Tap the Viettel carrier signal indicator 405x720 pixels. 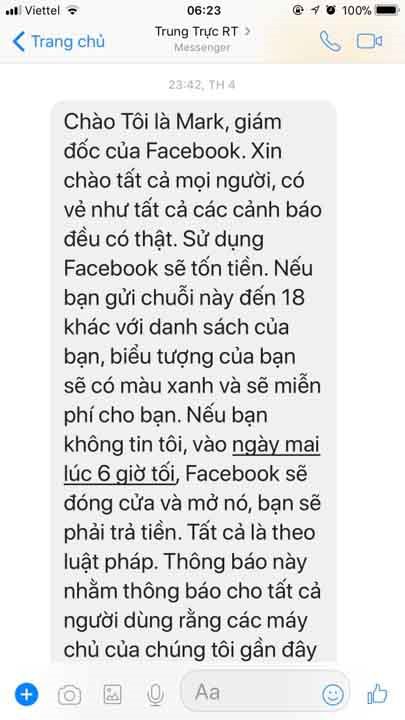41,10
